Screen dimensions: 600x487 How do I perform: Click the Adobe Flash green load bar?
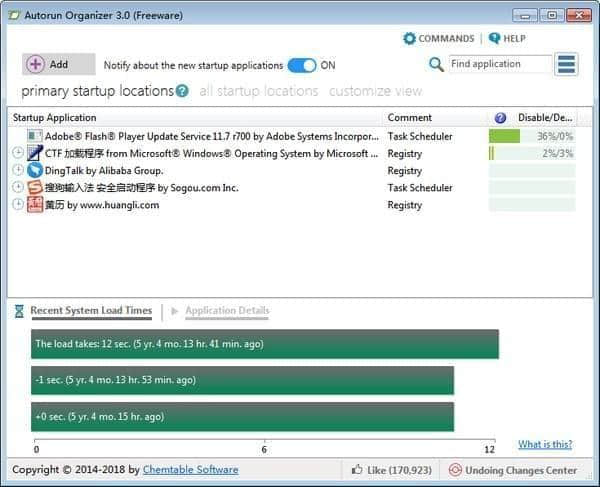pyautogui.click(x=505, y=136)
